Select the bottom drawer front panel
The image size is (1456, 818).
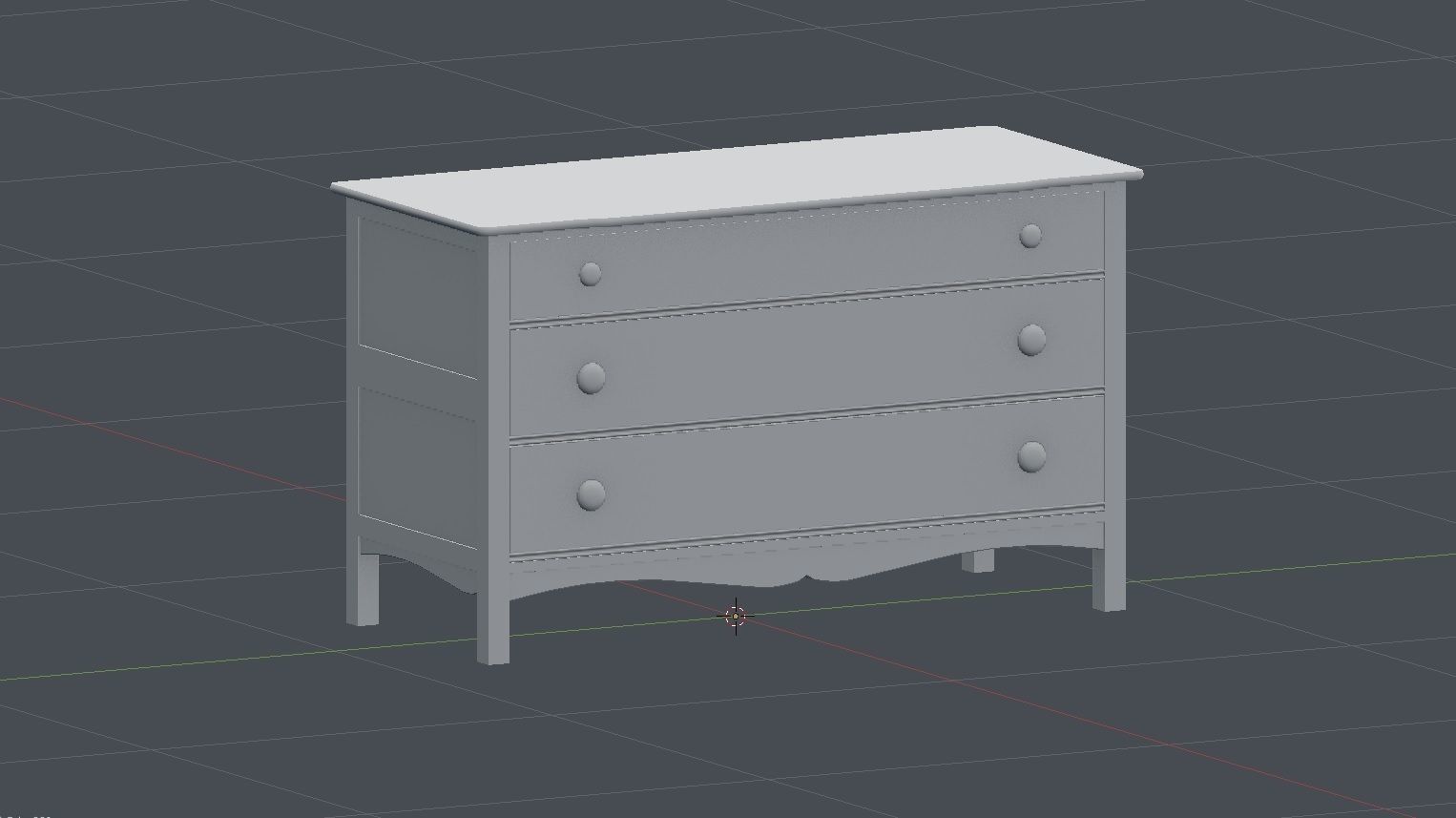pos(807,474)
